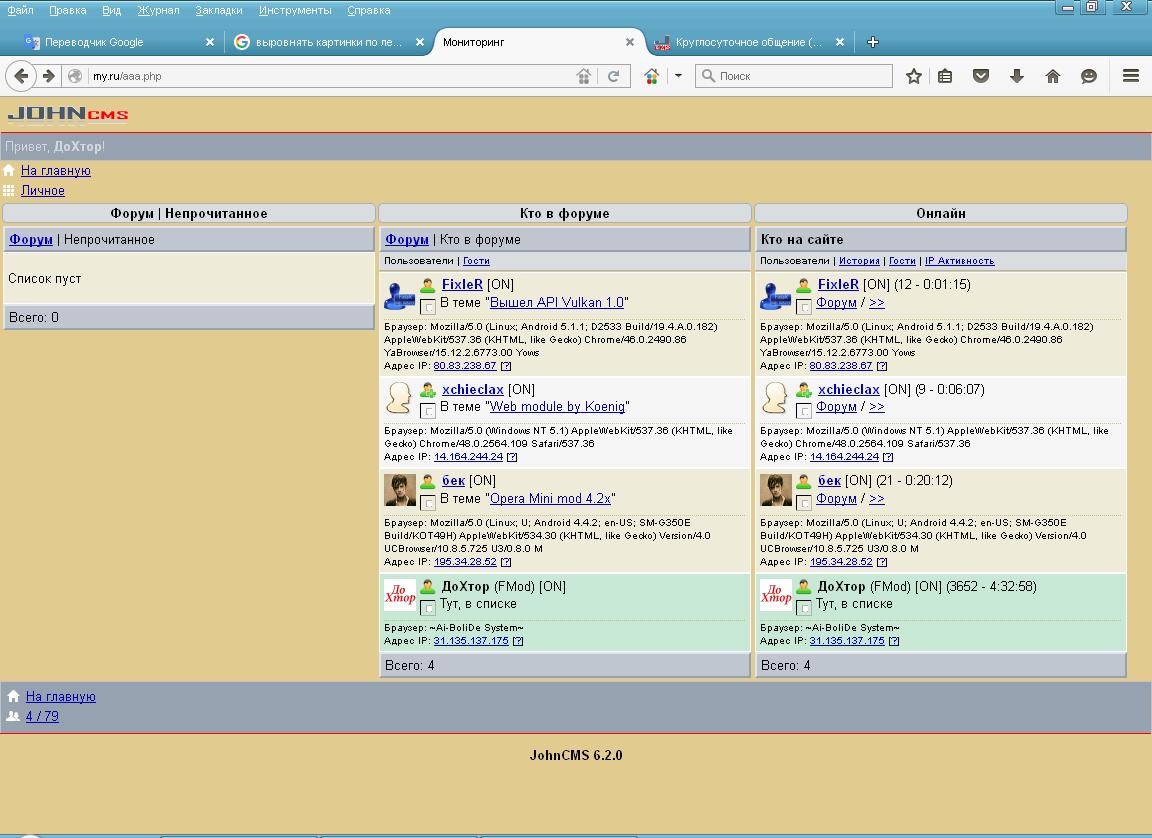Screen dimensions: 1152x838
Task: Click the online counter link 4 / 79
Action: click(x=42, y=716)
